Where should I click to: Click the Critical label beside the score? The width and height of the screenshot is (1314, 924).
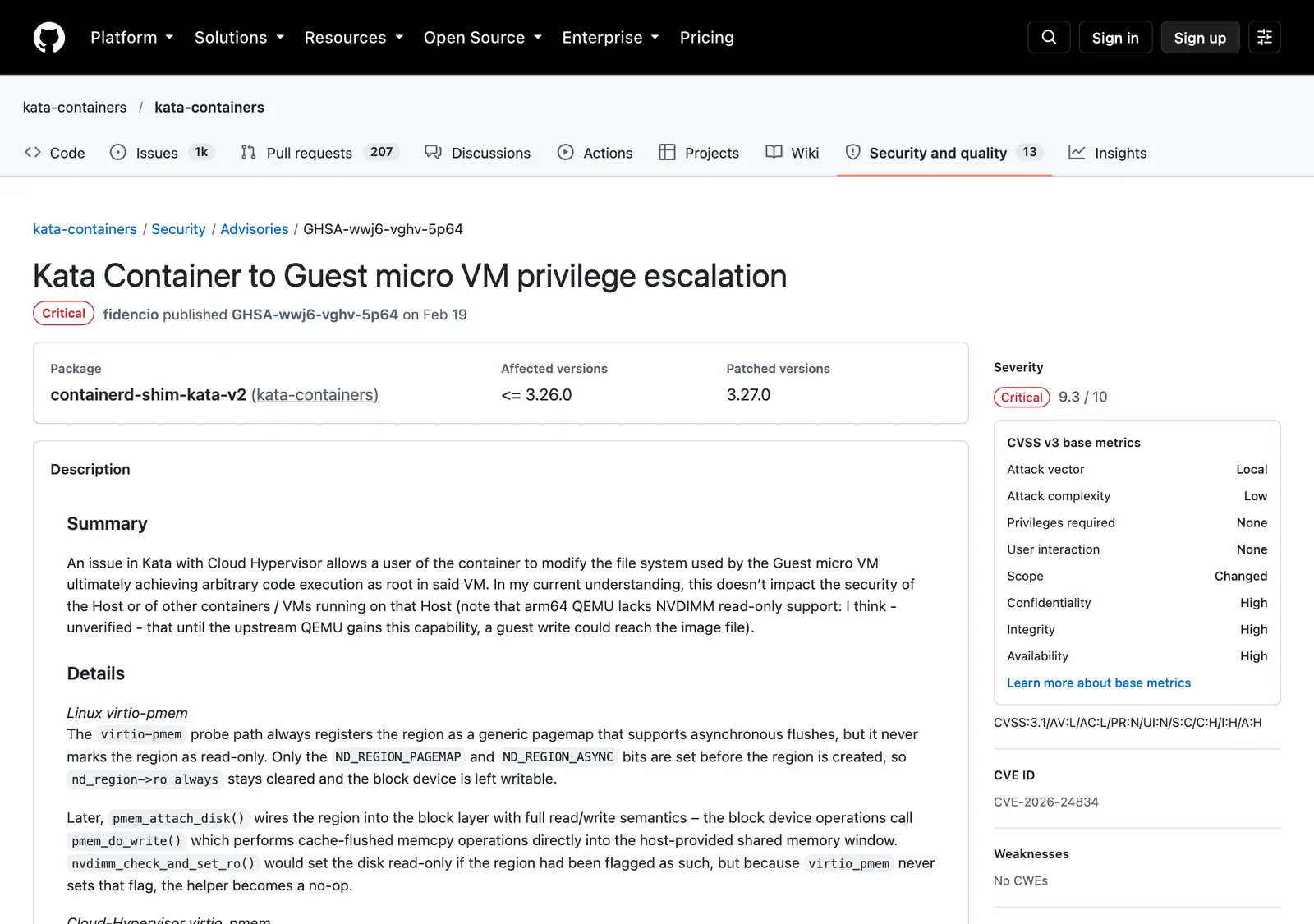(x=1022, y=398)
